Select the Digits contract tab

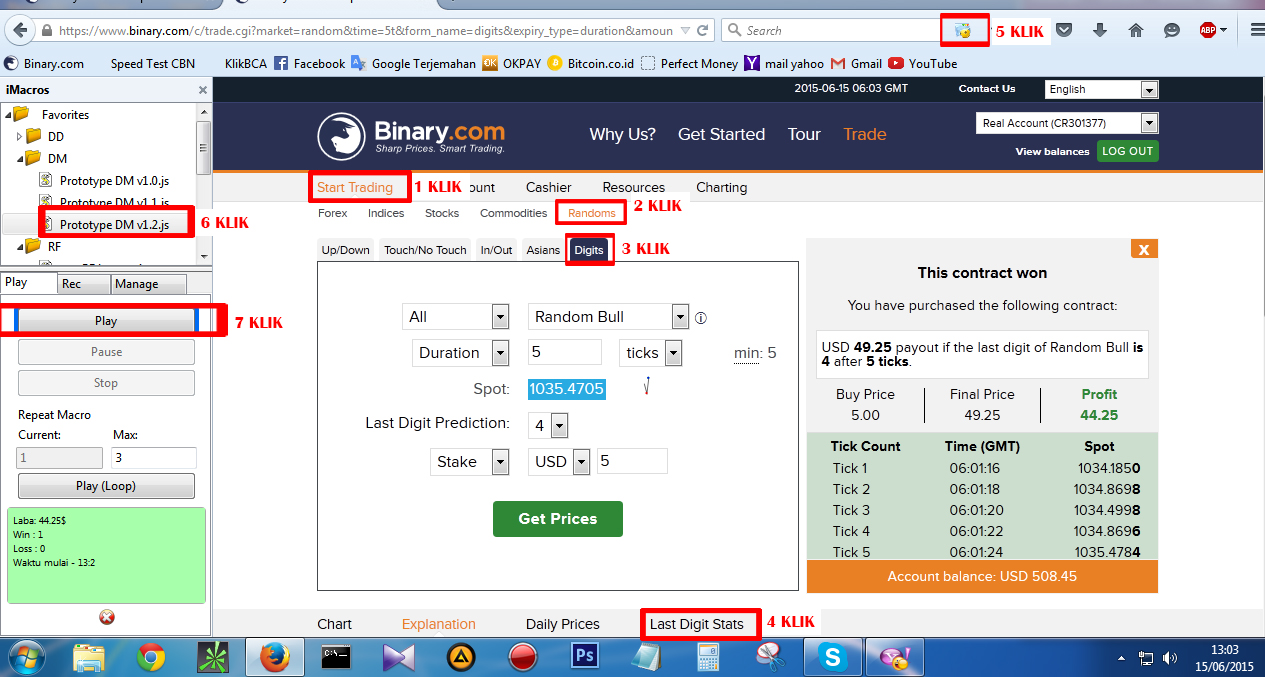589,250
